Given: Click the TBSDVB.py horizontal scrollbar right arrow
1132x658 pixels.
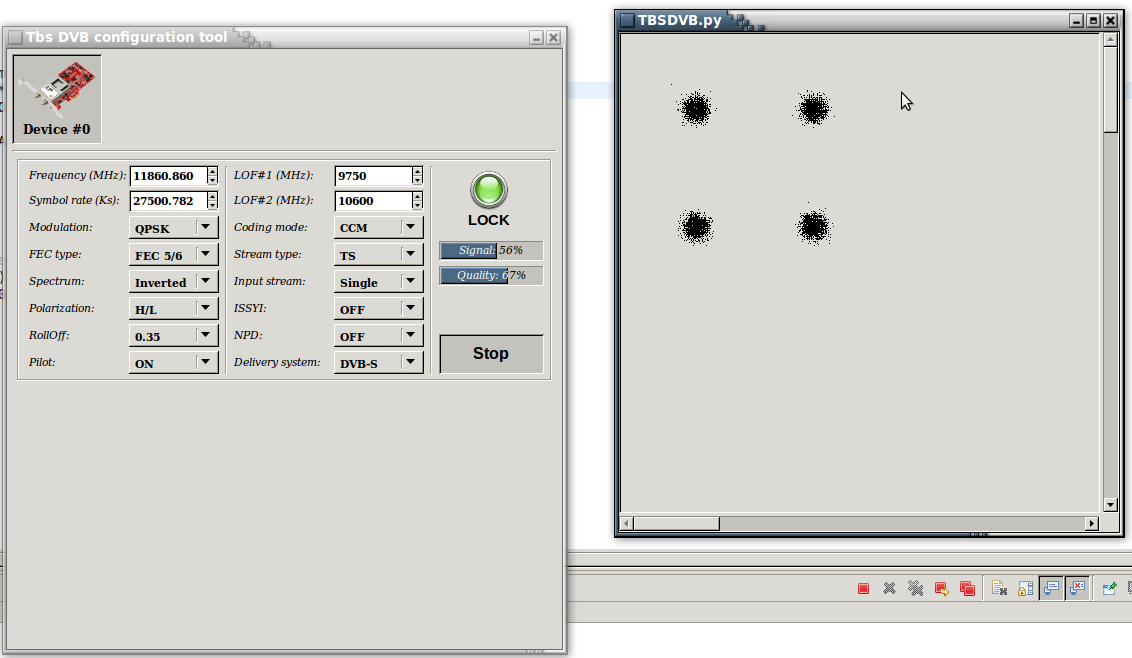Looking at the screenshot, I should [1092, 524].
